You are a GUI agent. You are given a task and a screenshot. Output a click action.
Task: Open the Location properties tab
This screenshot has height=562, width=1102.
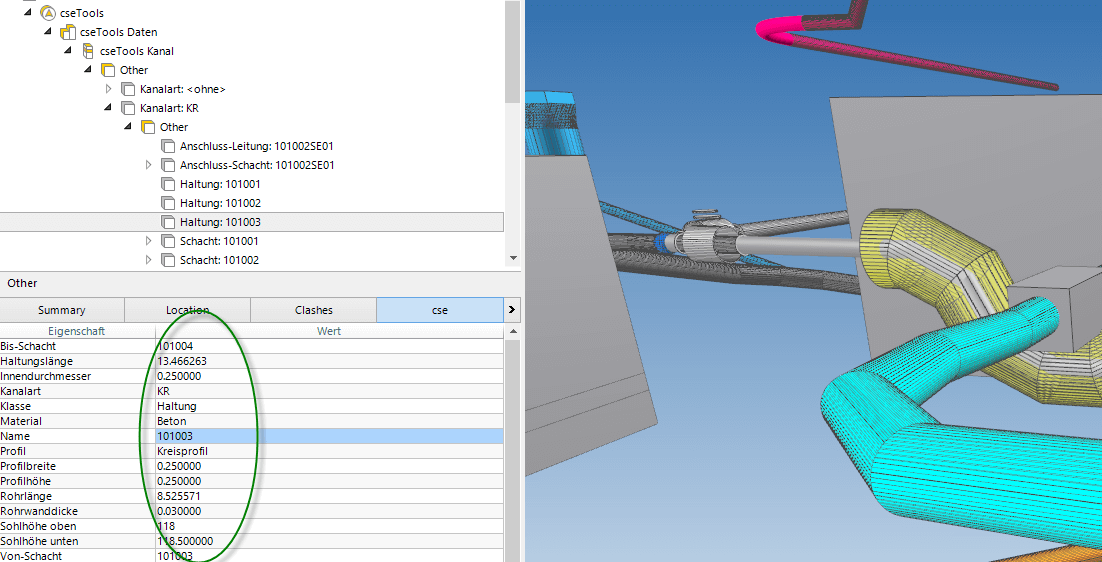(187, 310)
